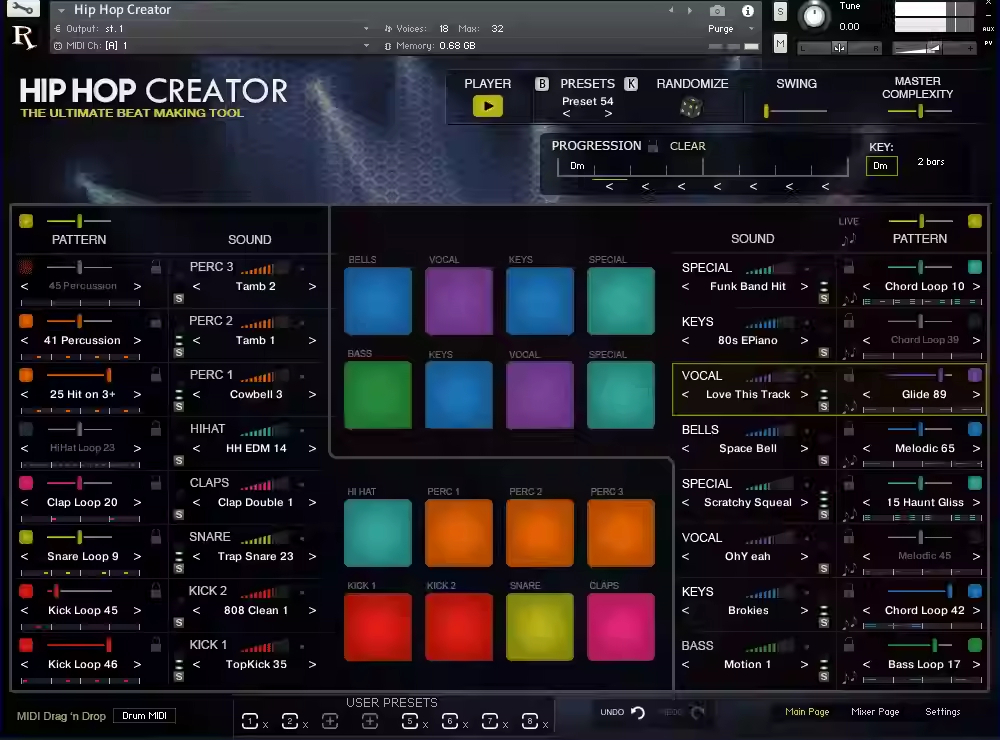The image size is (1000, 740).
Task: Click the 2 bars length label
Action: 930,162
